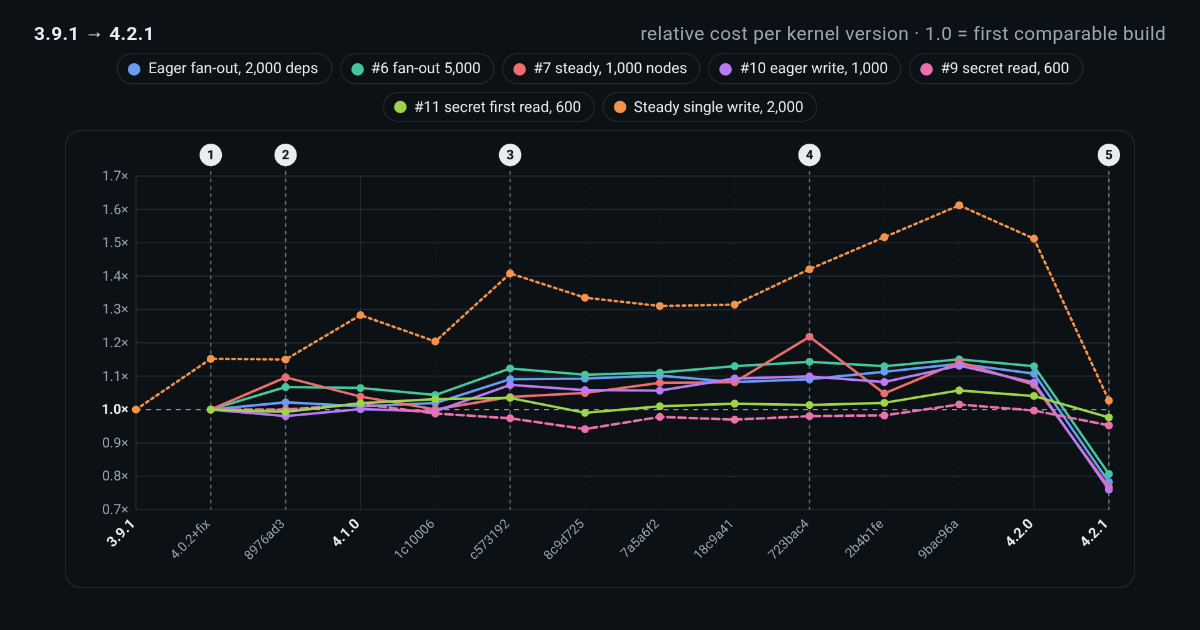
Task: Select annotation marker 1 above 4.0.2+fix
Action: pos(210,155)
